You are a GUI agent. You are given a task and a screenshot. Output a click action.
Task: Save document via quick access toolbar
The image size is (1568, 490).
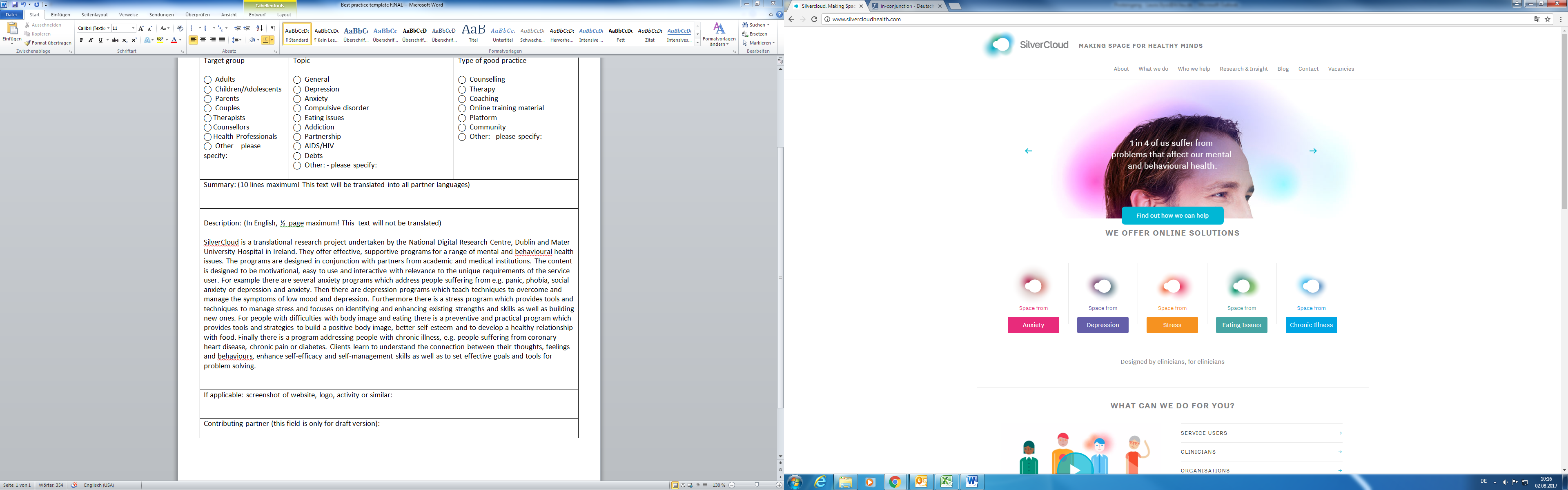[x=15, y=4]
